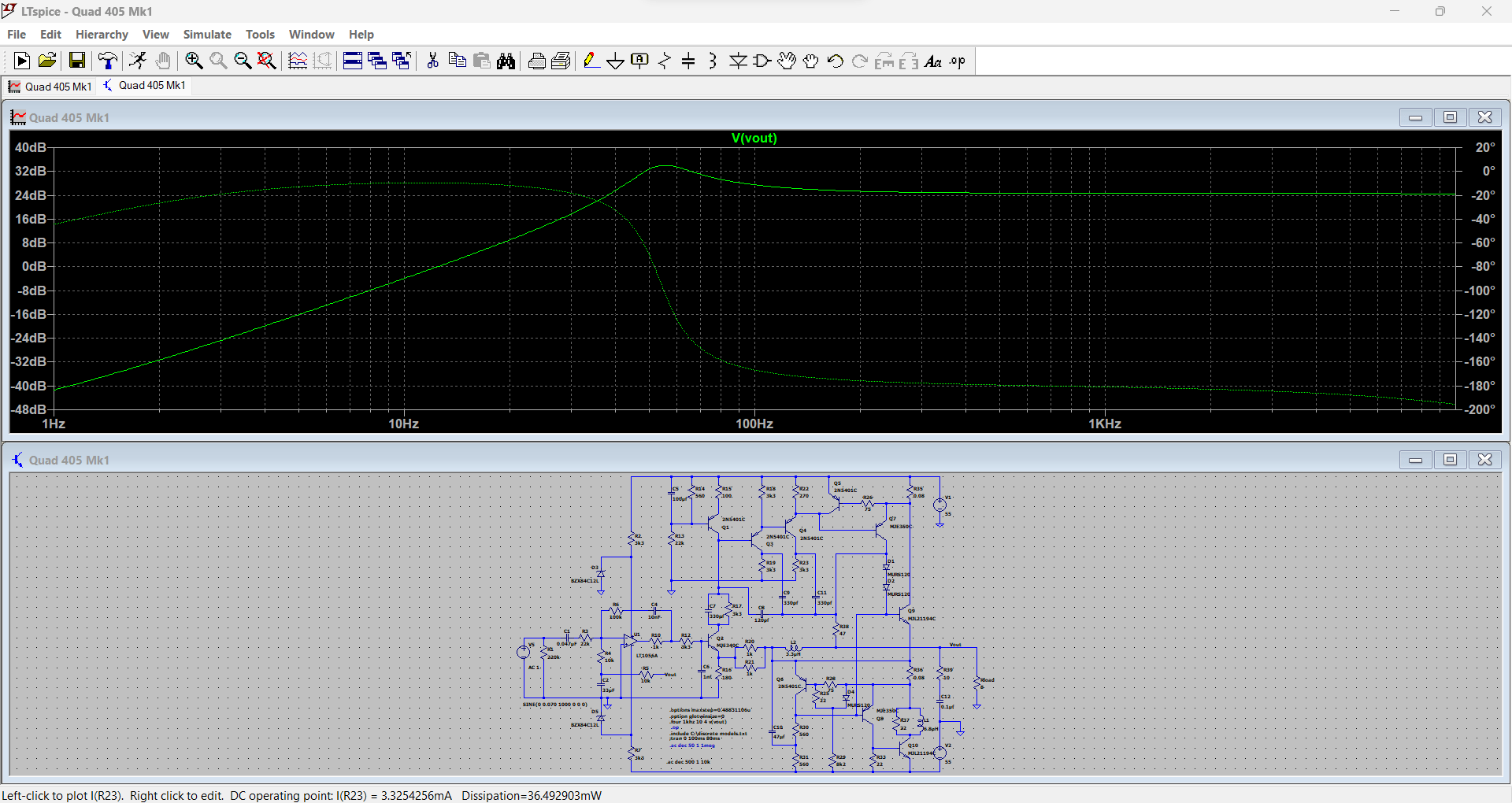Open a file with folder icon
1512x803 pixels.
point(47,61)
